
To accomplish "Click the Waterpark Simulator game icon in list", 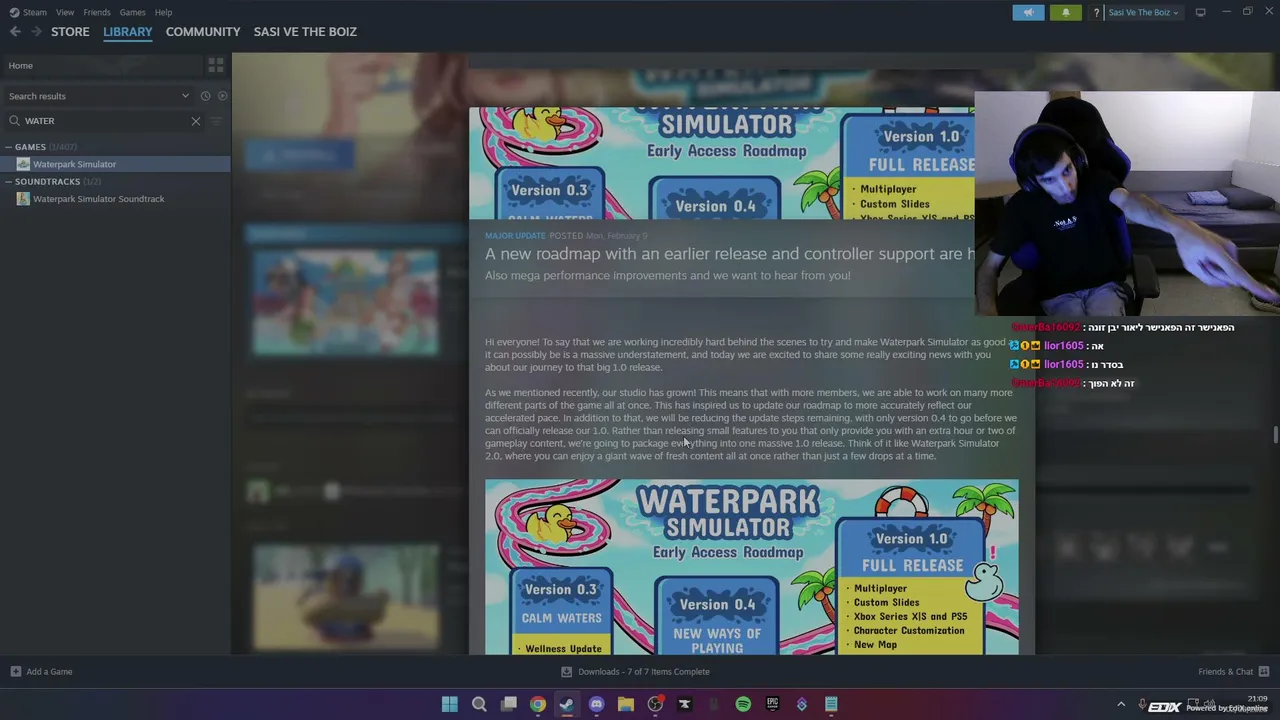I will 23,164.
